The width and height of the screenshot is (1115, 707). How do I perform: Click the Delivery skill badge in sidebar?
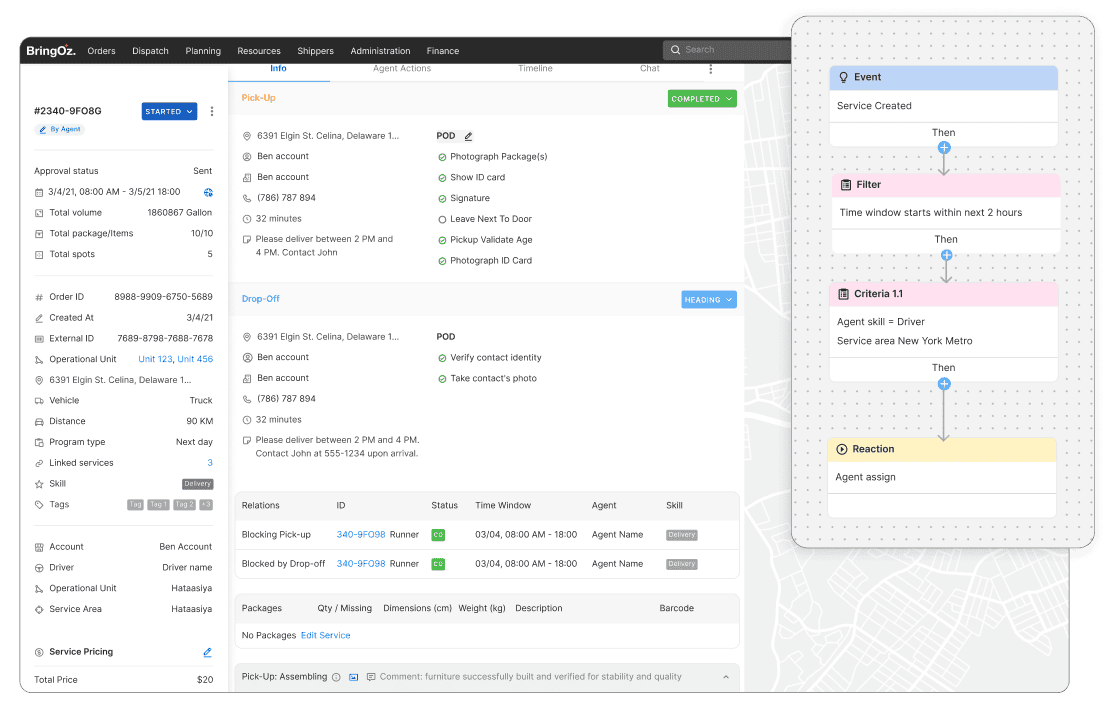pyautogui.click(x=198, y=484)
